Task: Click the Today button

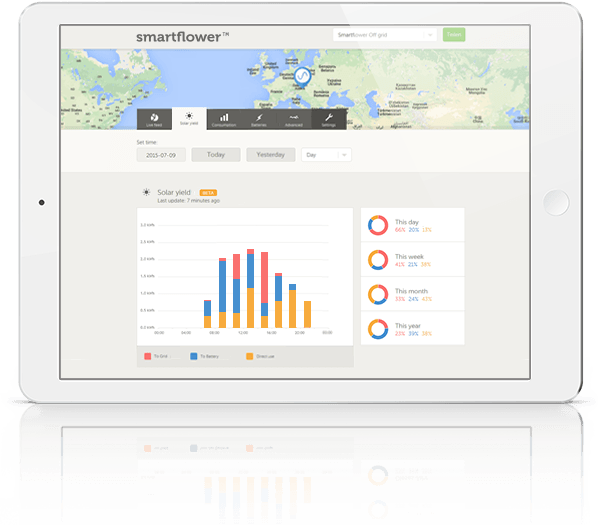Action: click(x=216, y=155)
